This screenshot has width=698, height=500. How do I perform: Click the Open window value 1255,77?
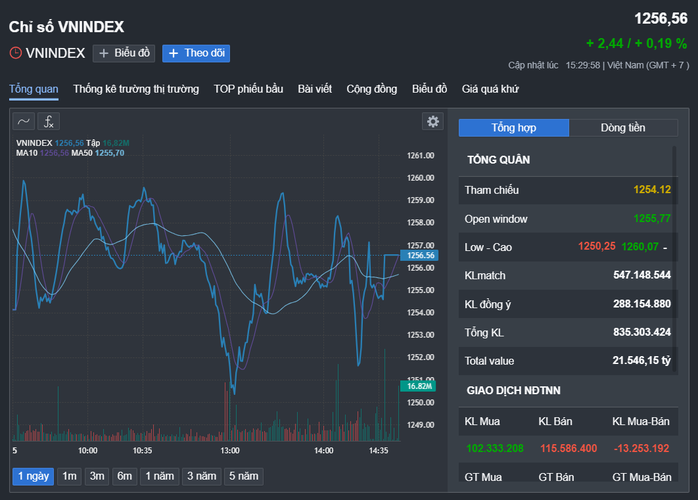[652, 219]
